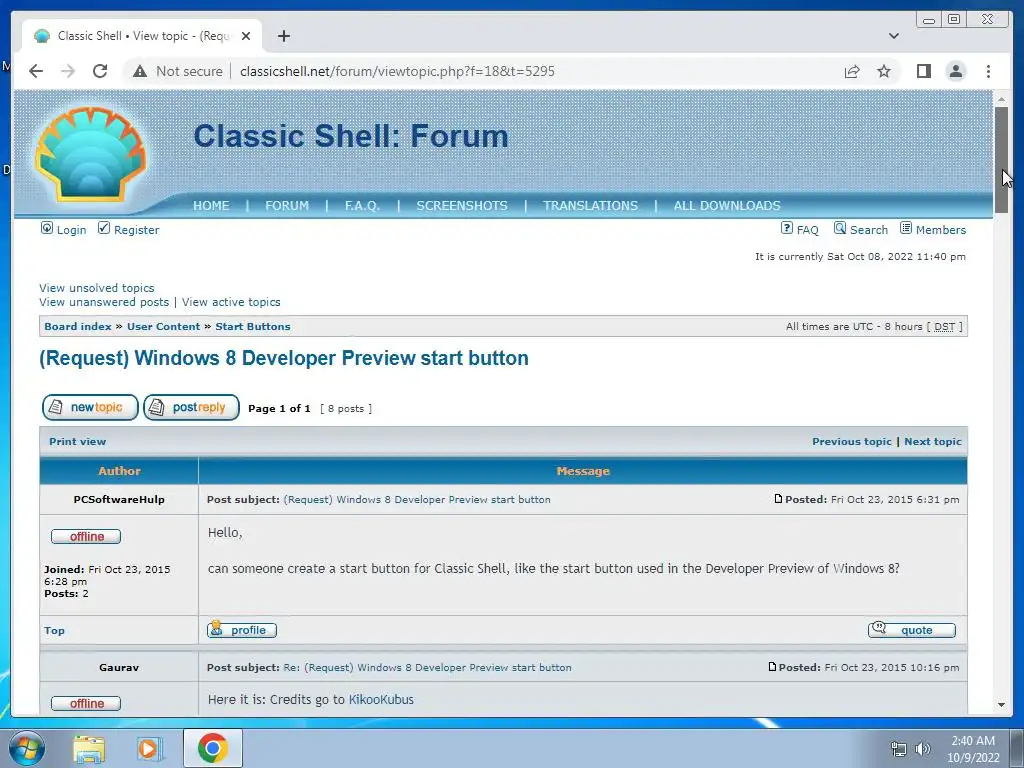Image resolution: width=1024 pixels, height=768 pixels.
Task: Go to Board index breadcrumb
Action: point(78,327)
